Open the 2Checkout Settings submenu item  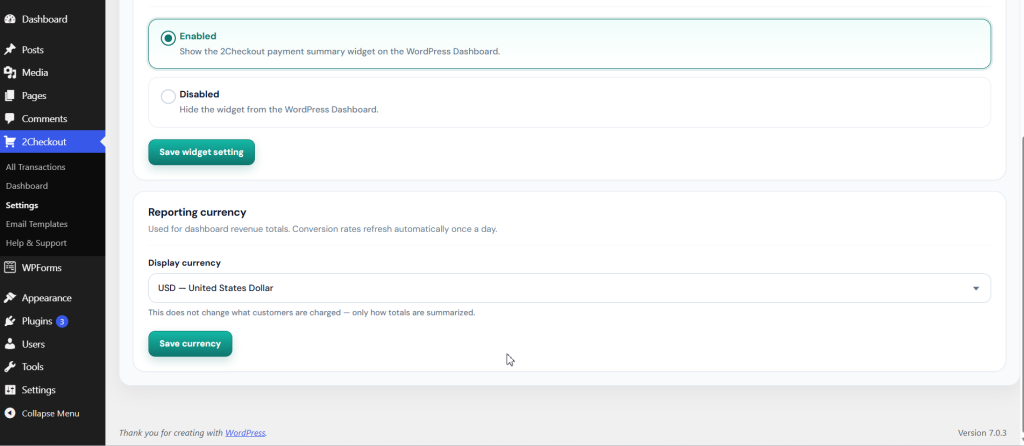coord(22,205)
